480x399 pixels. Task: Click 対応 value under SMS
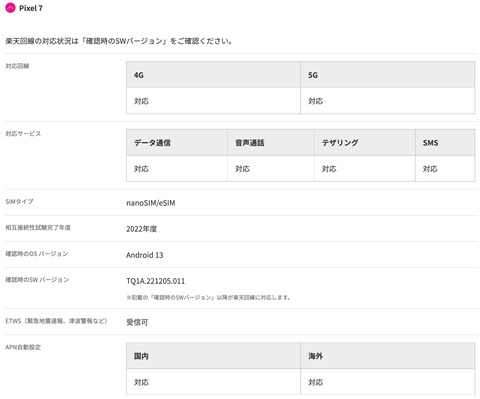click(x=430, y=169)
